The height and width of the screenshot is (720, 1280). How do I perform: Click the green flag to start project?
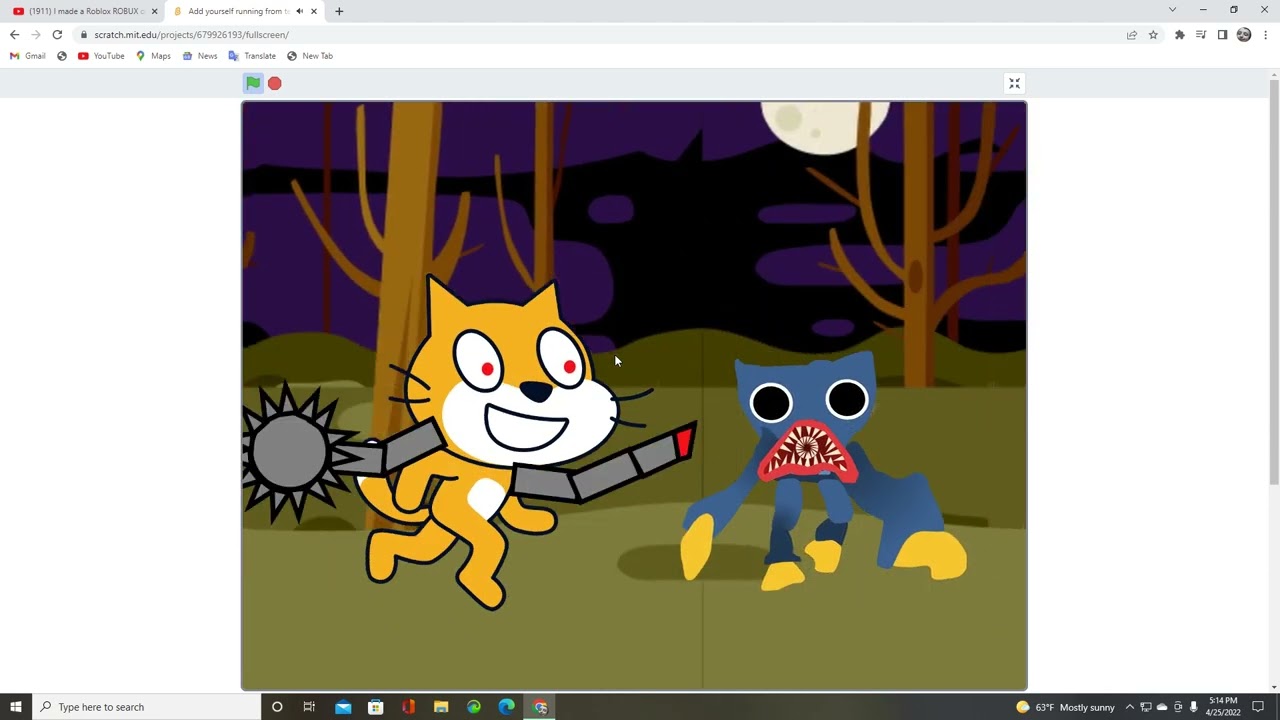coord(253,84)
